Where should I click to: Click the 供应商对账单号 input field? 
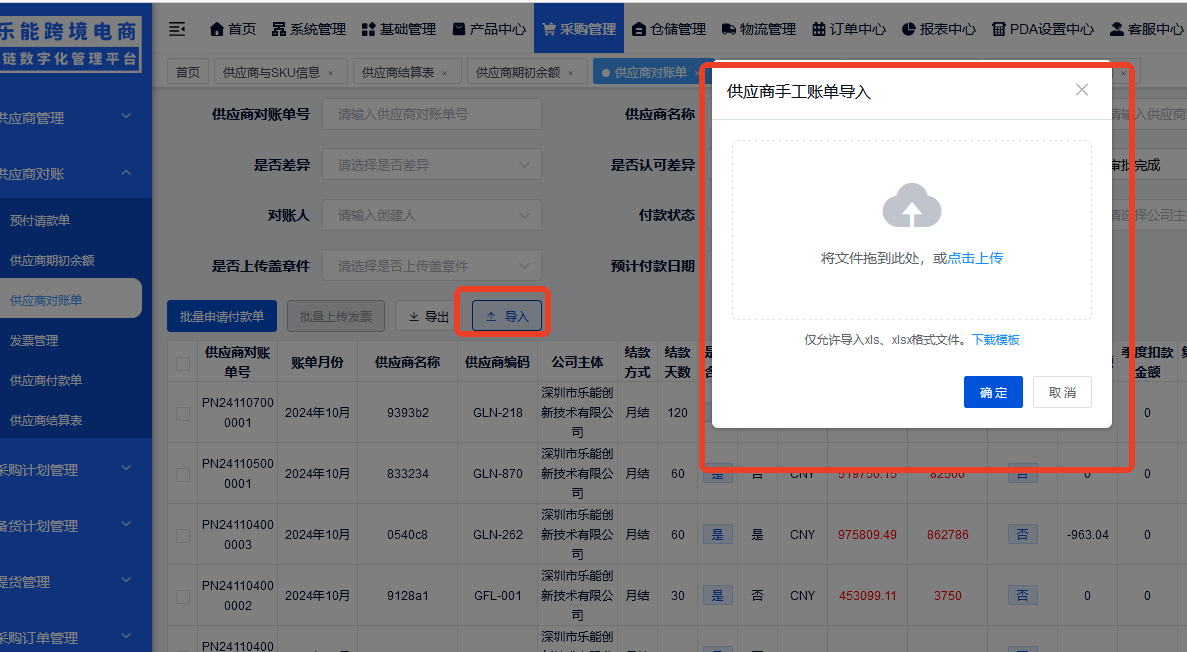(432, 113)
